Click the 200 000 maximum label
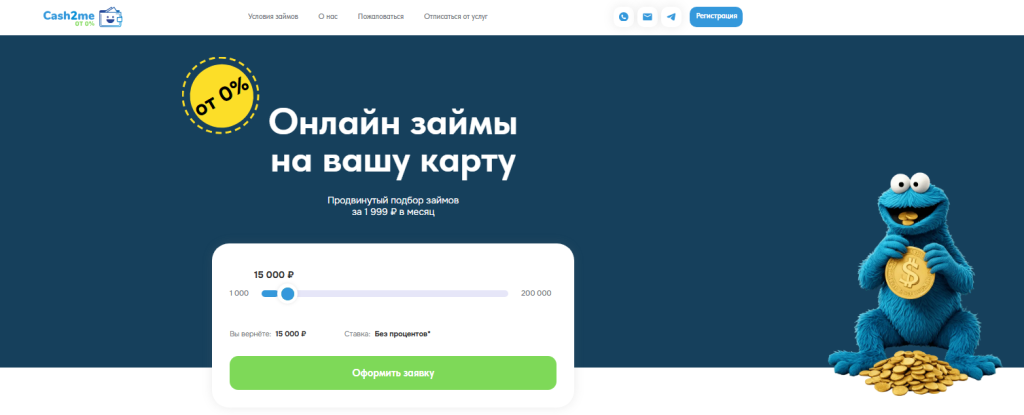Image resolution: width=1024 pixels, height=415 pixels. point(536,293)
